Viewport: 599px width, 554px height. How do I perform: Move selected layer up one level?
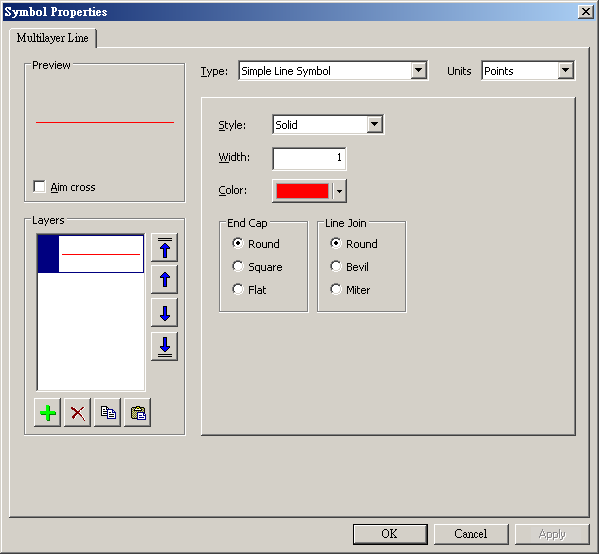[165, 280]
